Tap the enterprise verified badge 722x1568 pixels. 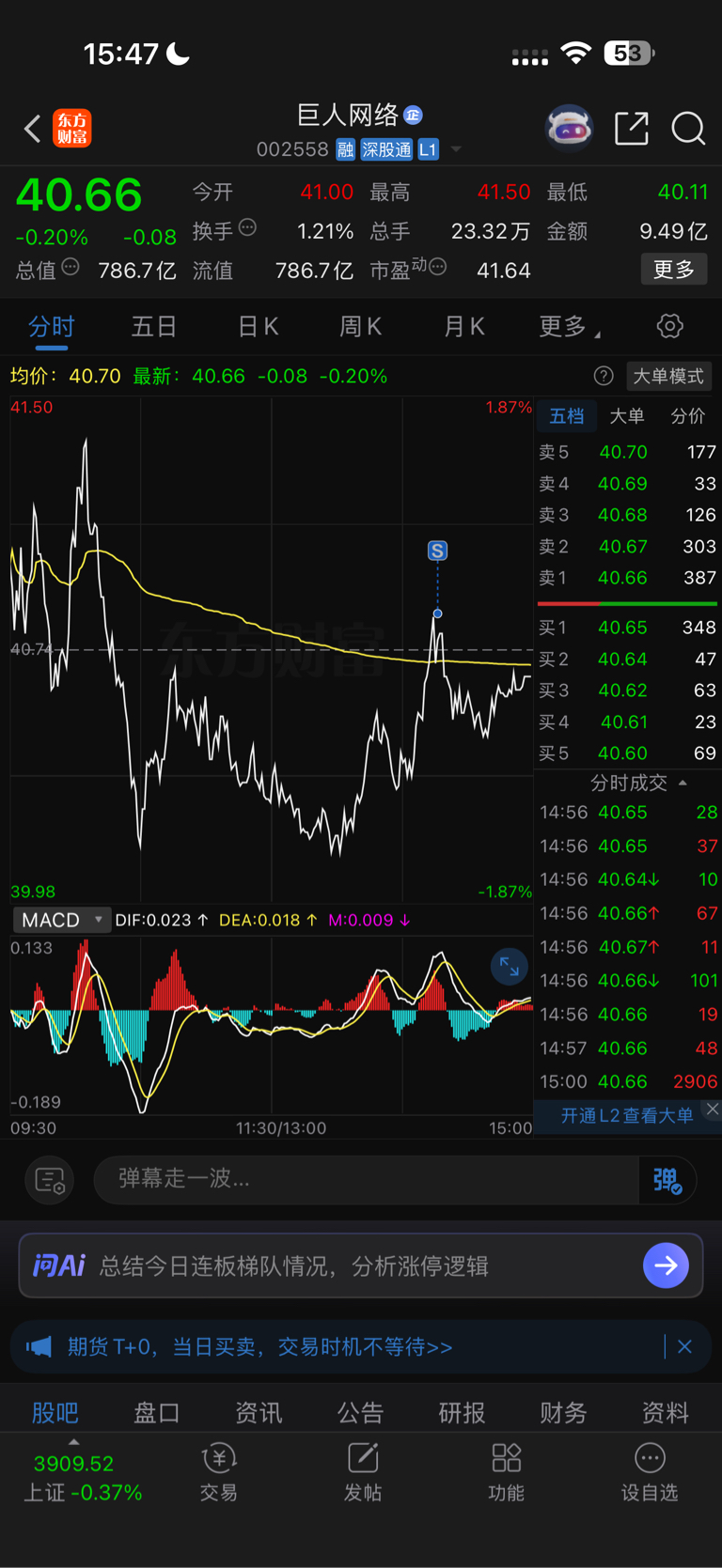[x=413, y=115]
